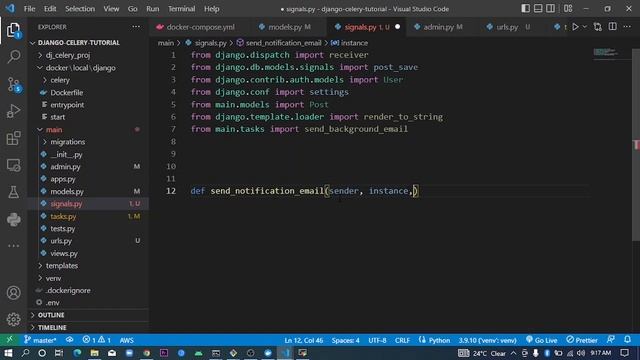Open the Run and Debug view
The width and height of the screenshot is (640, 360).
[x=13, y=111]
